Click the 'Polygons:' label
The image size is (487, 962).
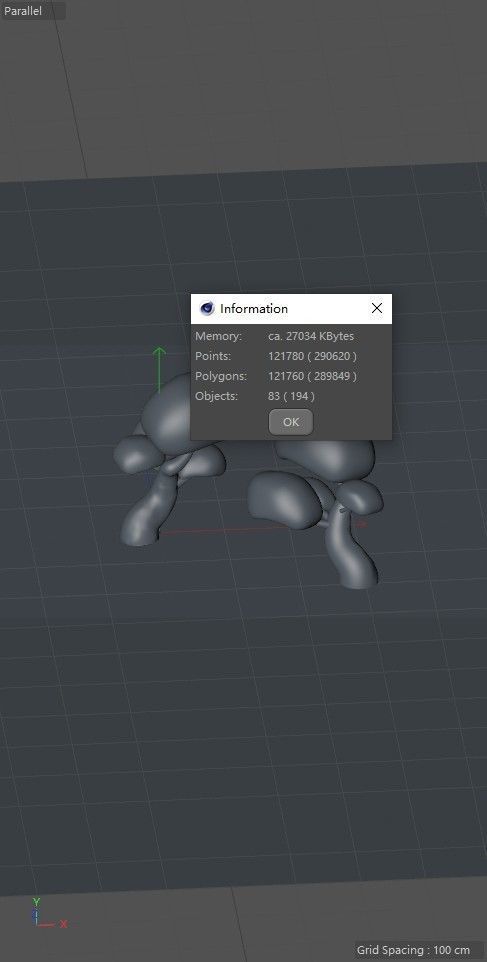tap(221, 376)
